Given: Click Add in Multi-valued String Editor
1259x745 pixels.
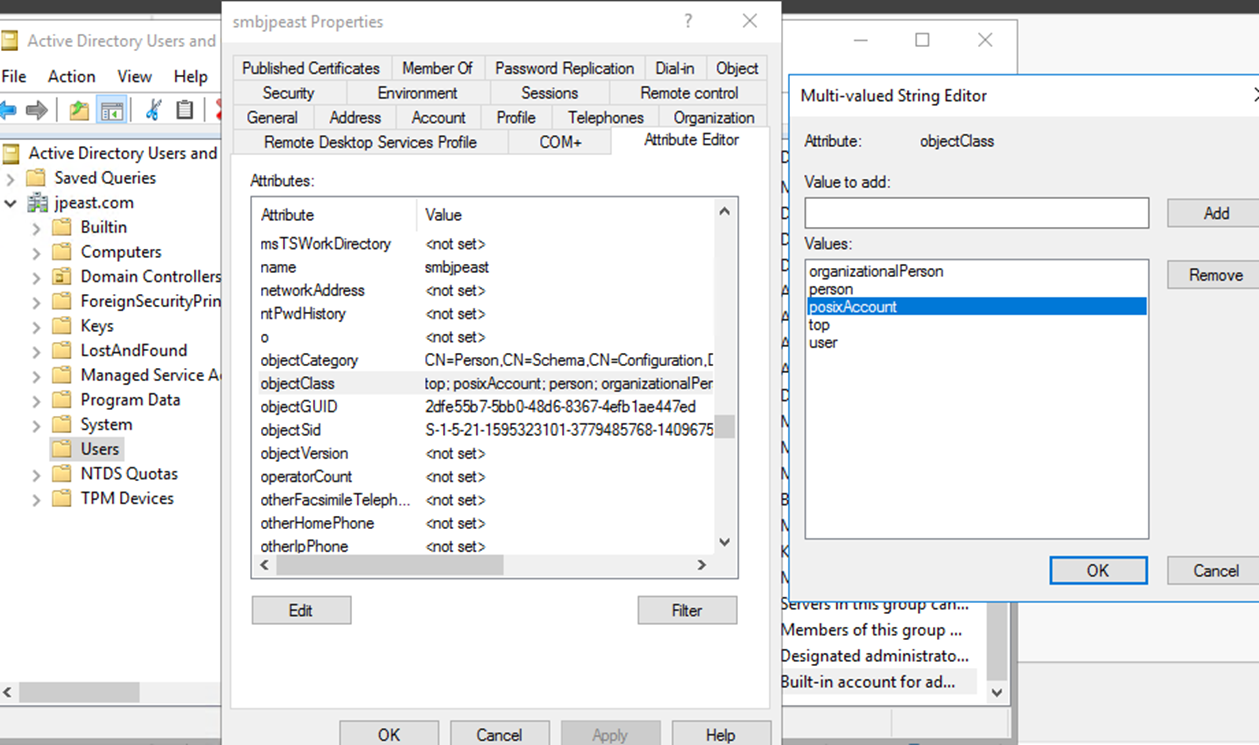Looking at the screenshot, I should (1216, 213).
